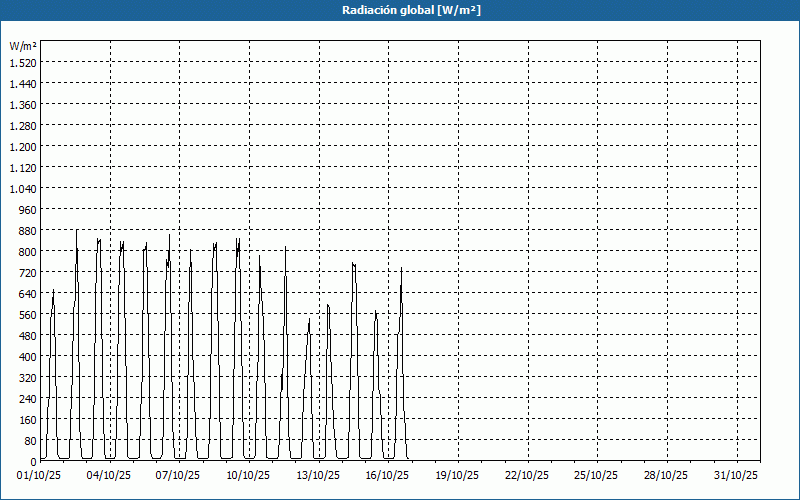
Task: Select the 19/10/25 date label
Action: pyautogui.click(x=458, y=476)
